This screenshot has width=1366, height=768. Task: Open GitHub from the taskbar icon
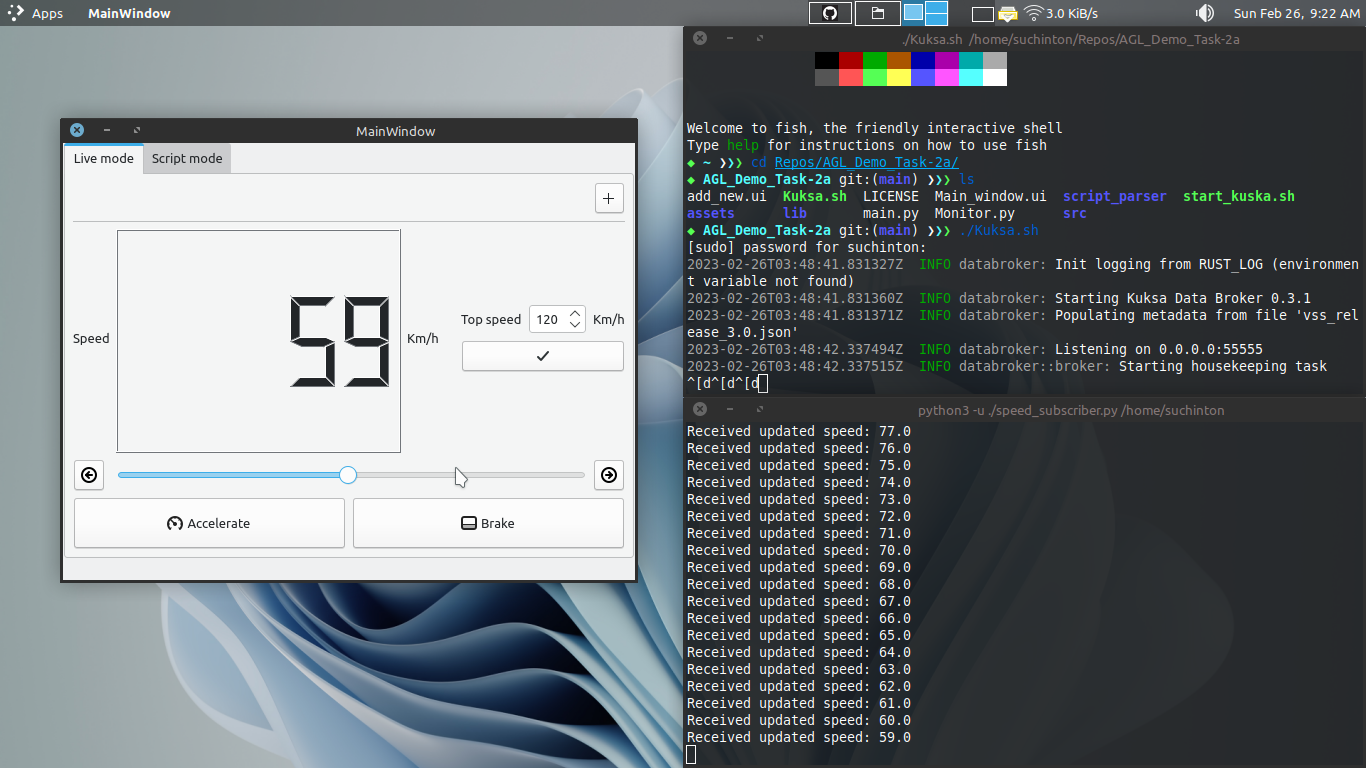(x=830, y=13)
